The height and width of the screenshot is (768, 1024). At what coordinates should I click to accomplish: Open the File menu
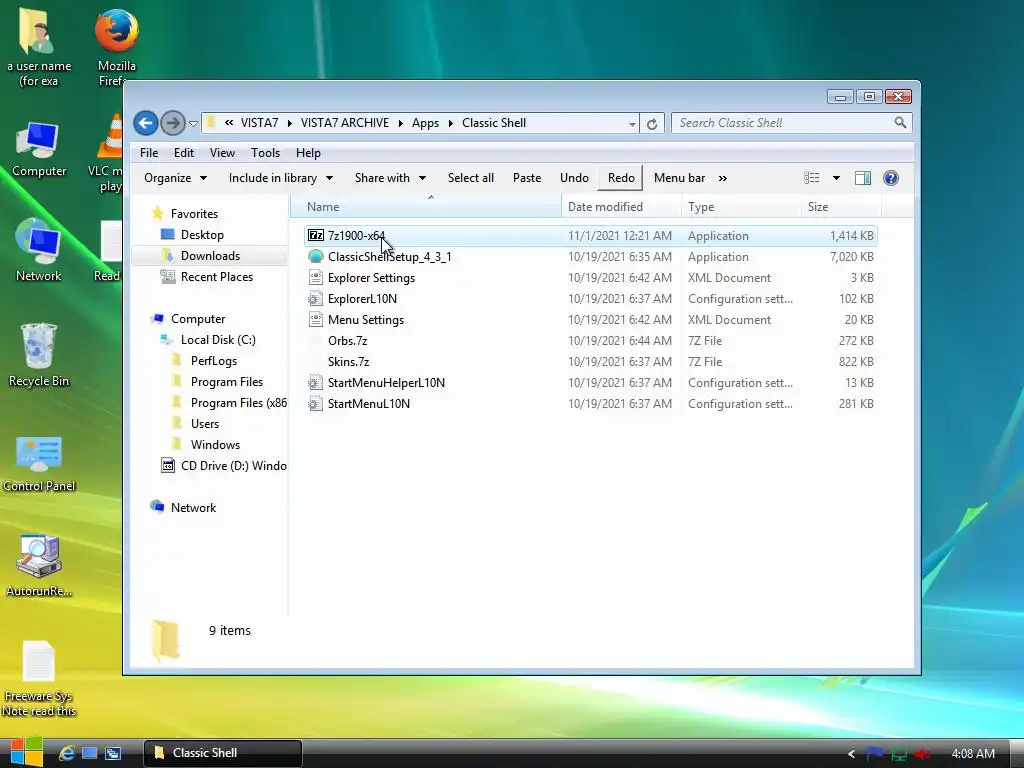[149, 153]
